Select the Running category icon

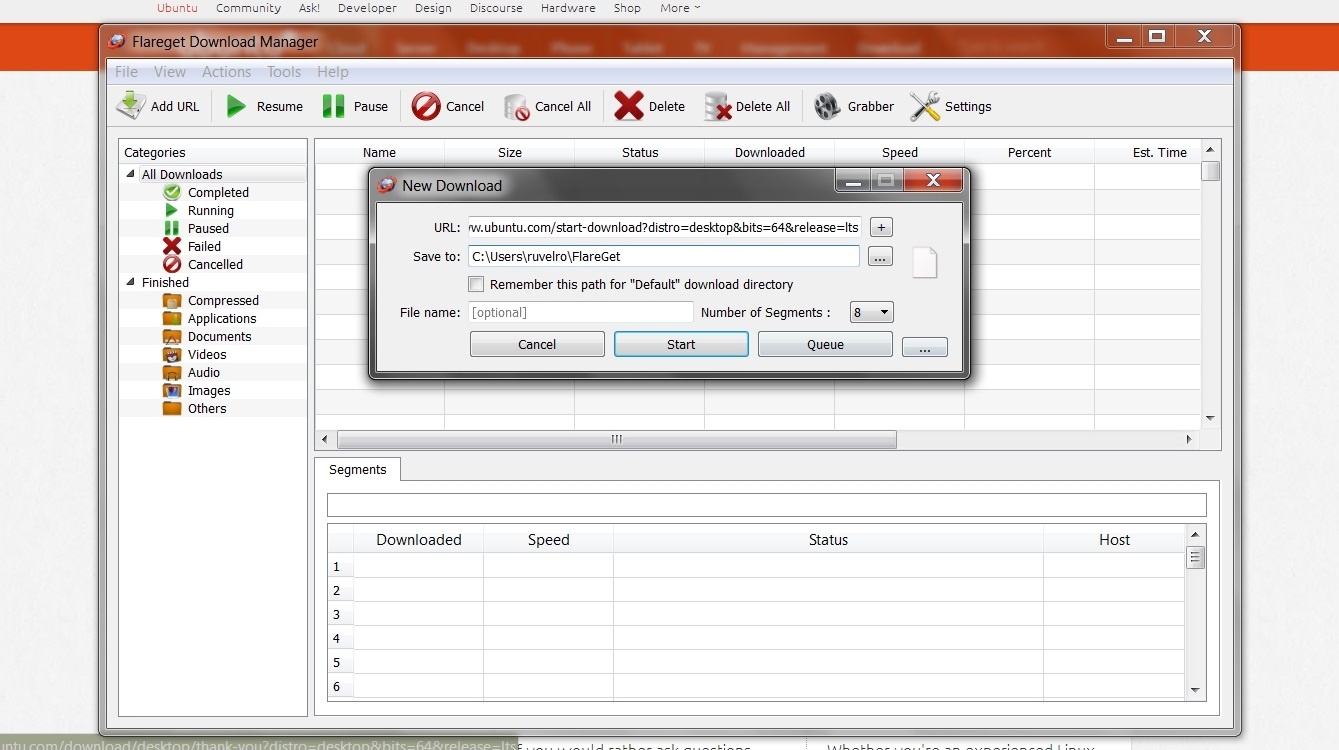pyautogui.click(x=172, y=210)
